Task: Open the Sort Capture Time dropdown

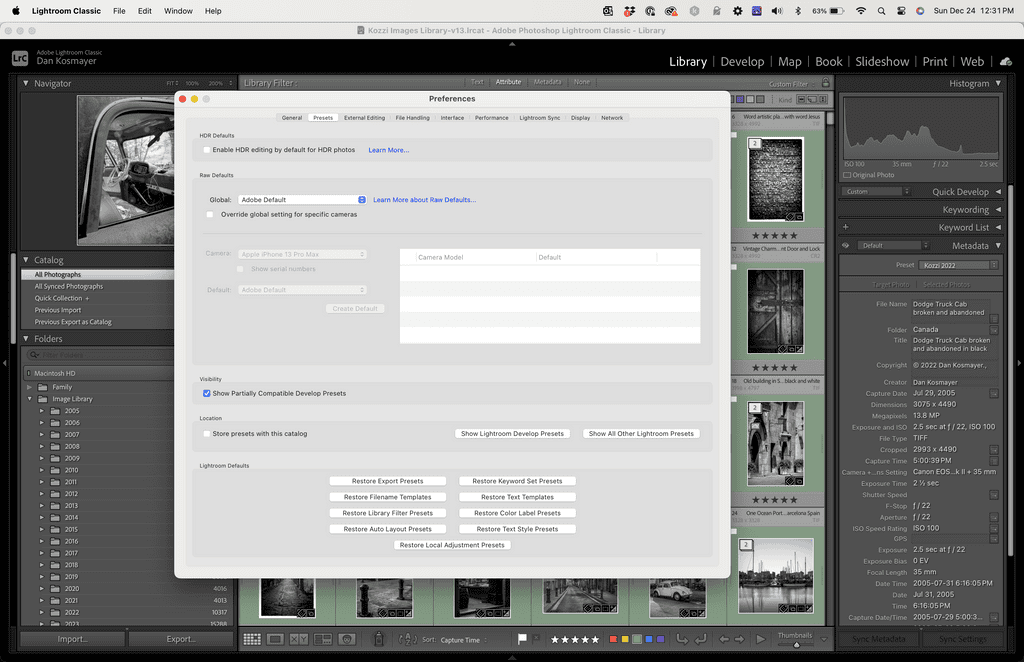Action: tap(464, 640)
